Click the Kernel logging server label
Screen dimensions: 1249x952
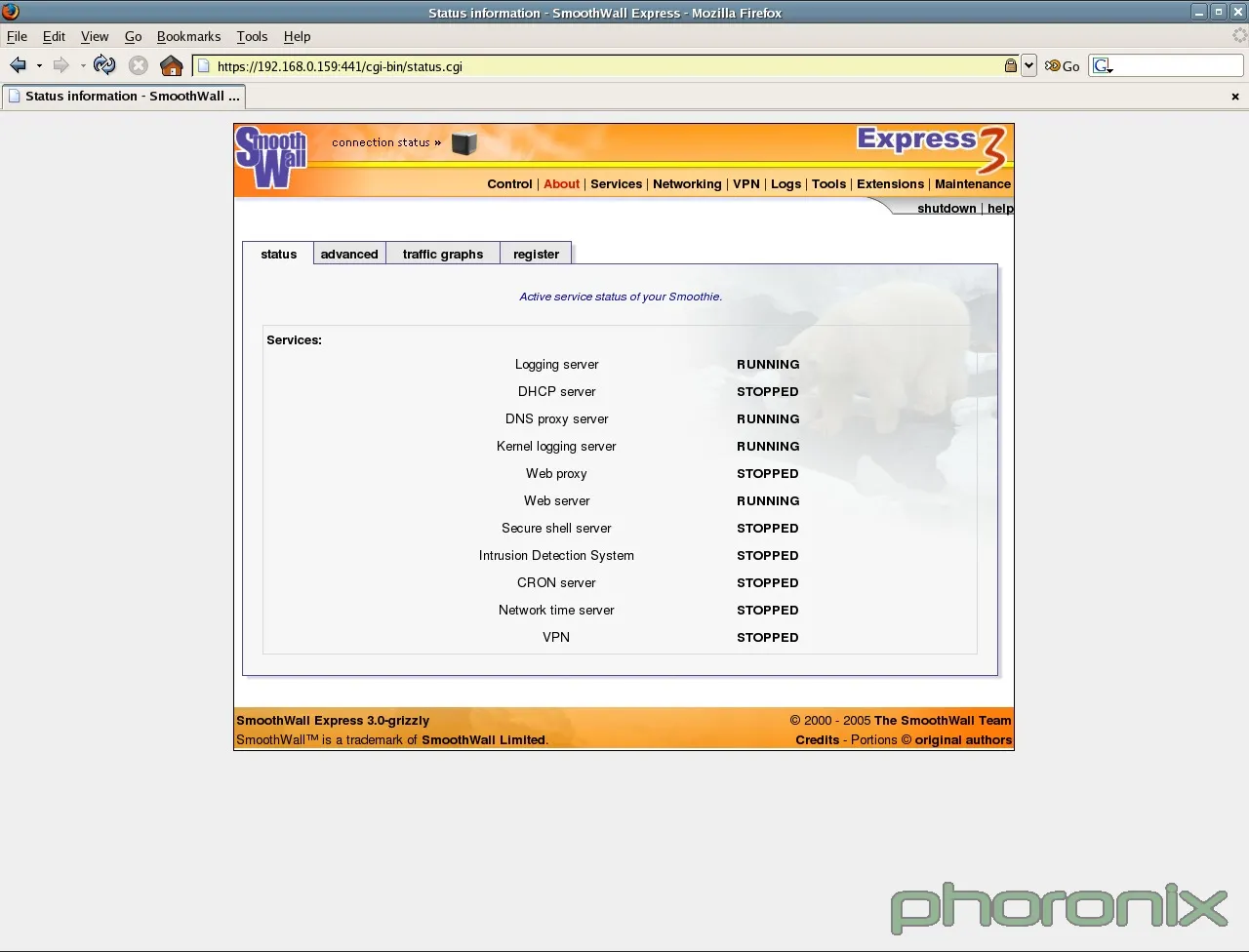(556, 446)
